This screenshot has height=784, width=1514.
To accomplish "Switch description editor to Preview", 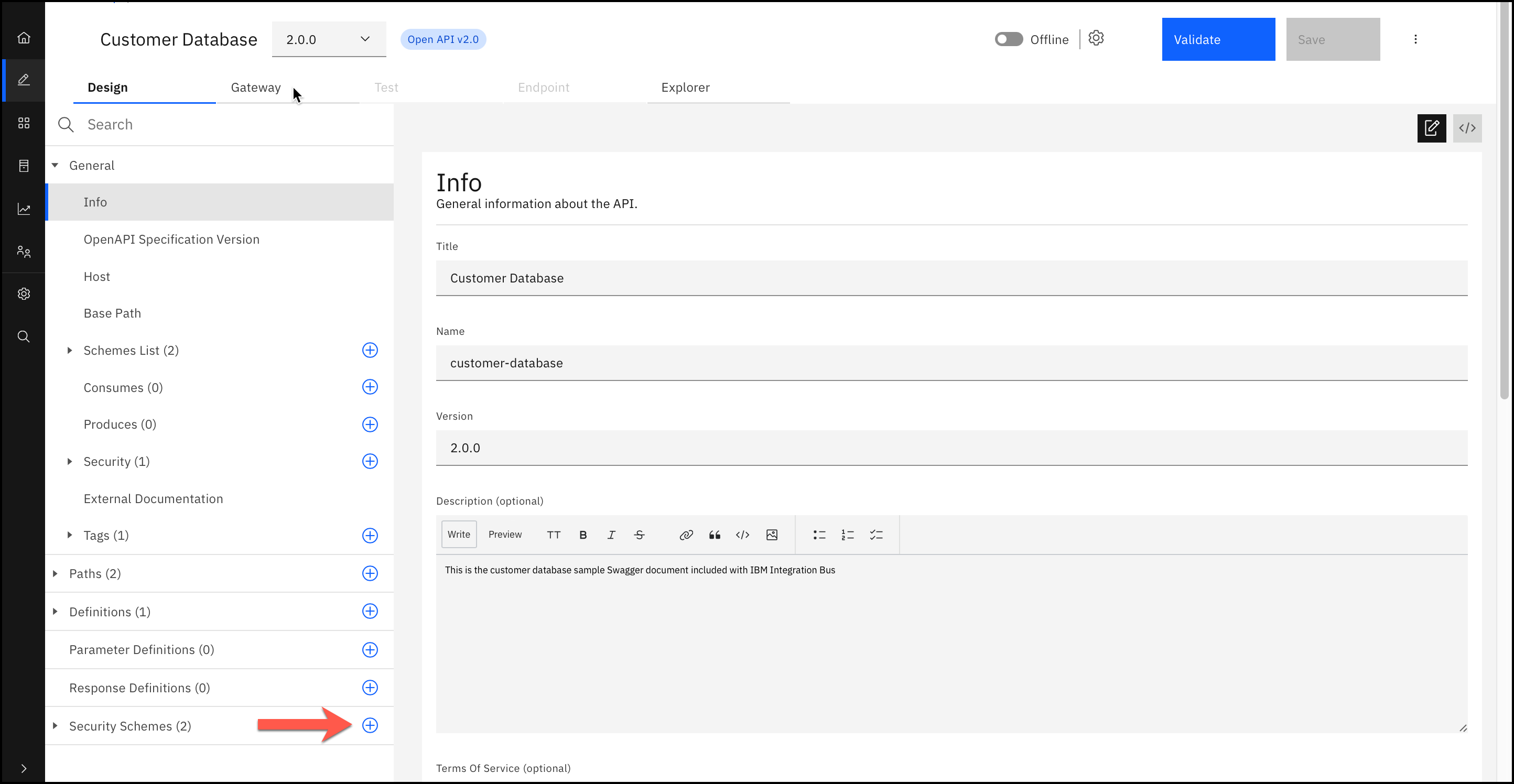I will [505, 535].
